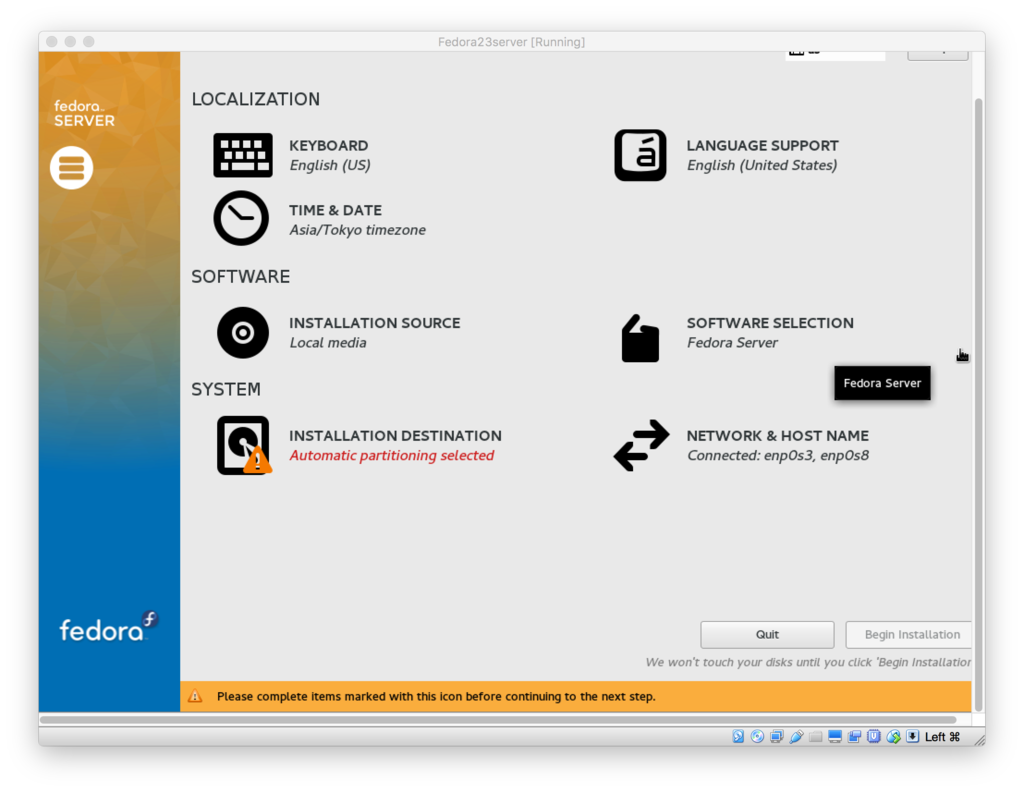
Task: Open the Software Selection package icon
Action: 640,338
